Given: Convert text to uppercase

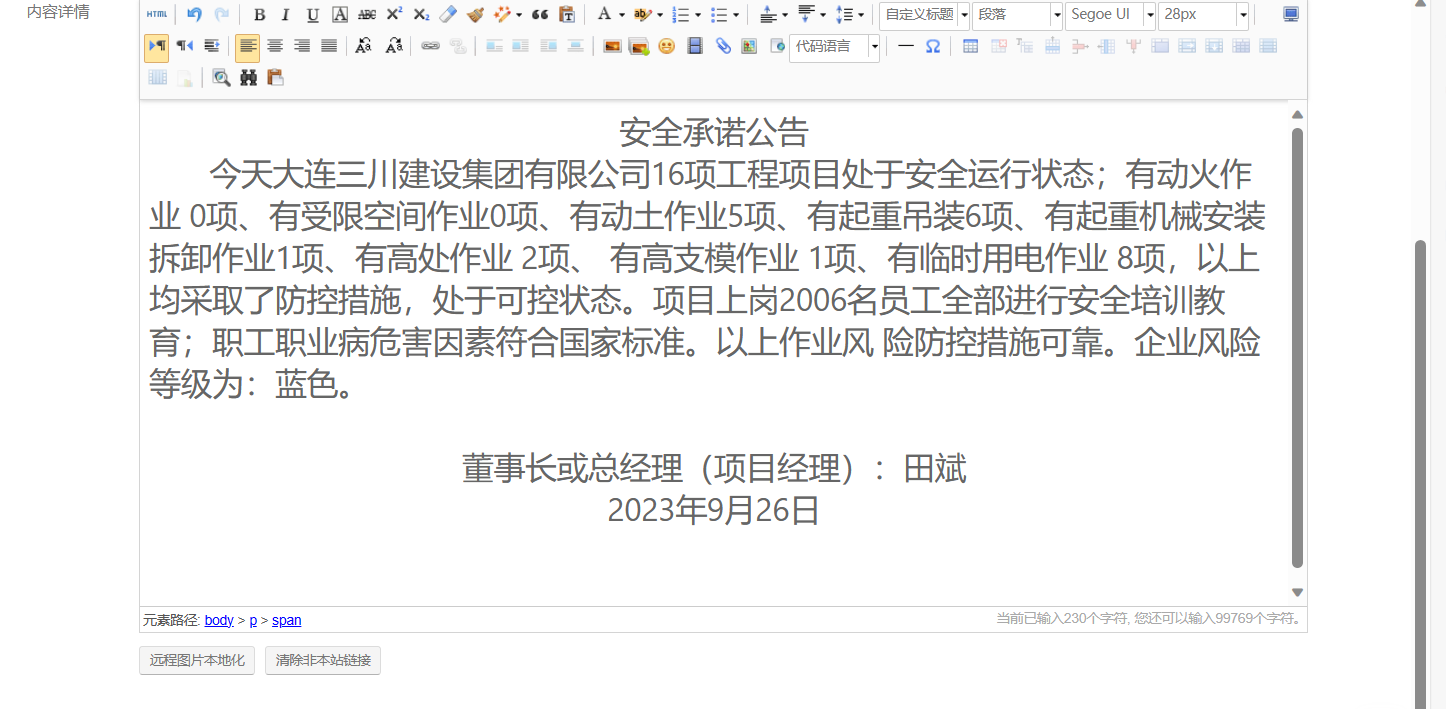Looking at the screenshot, I should pyautogui.click(x=364, y=46).
